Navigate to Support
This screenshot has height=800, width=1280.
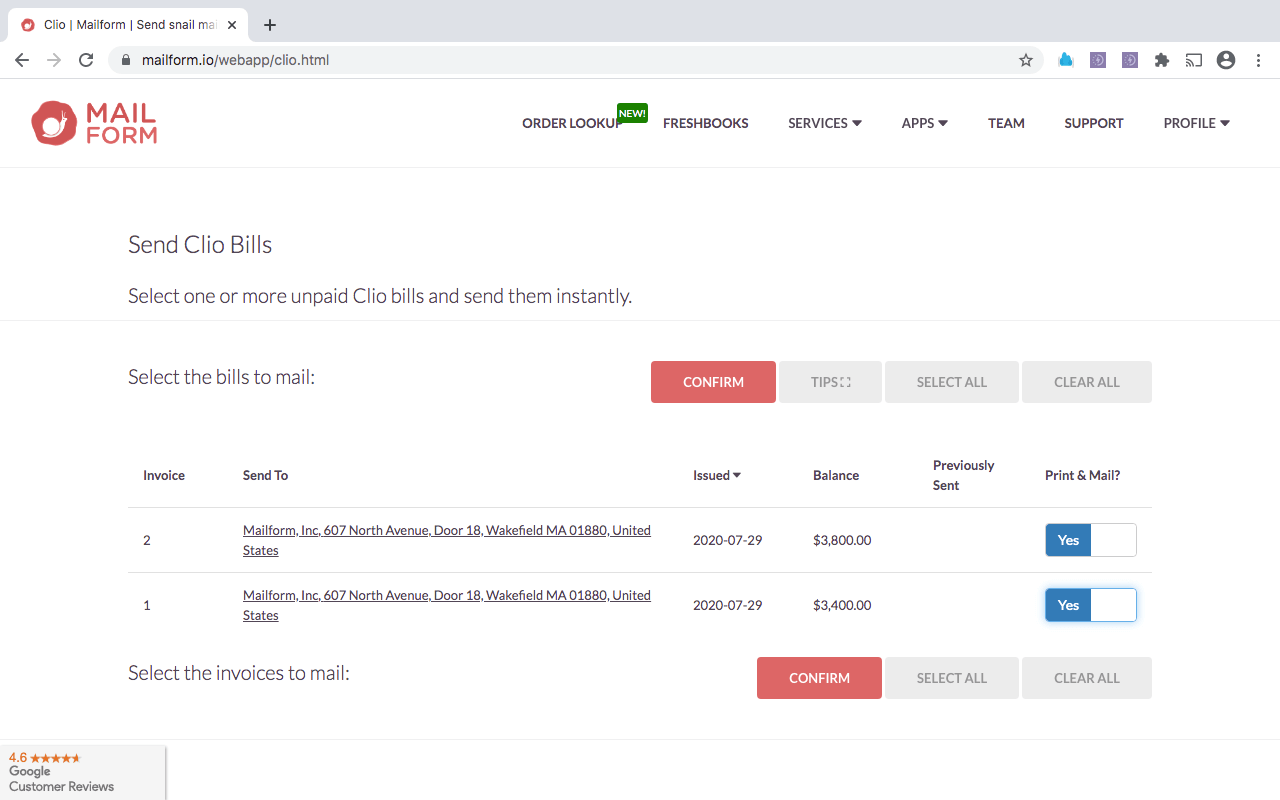[x=1094, y=123]
